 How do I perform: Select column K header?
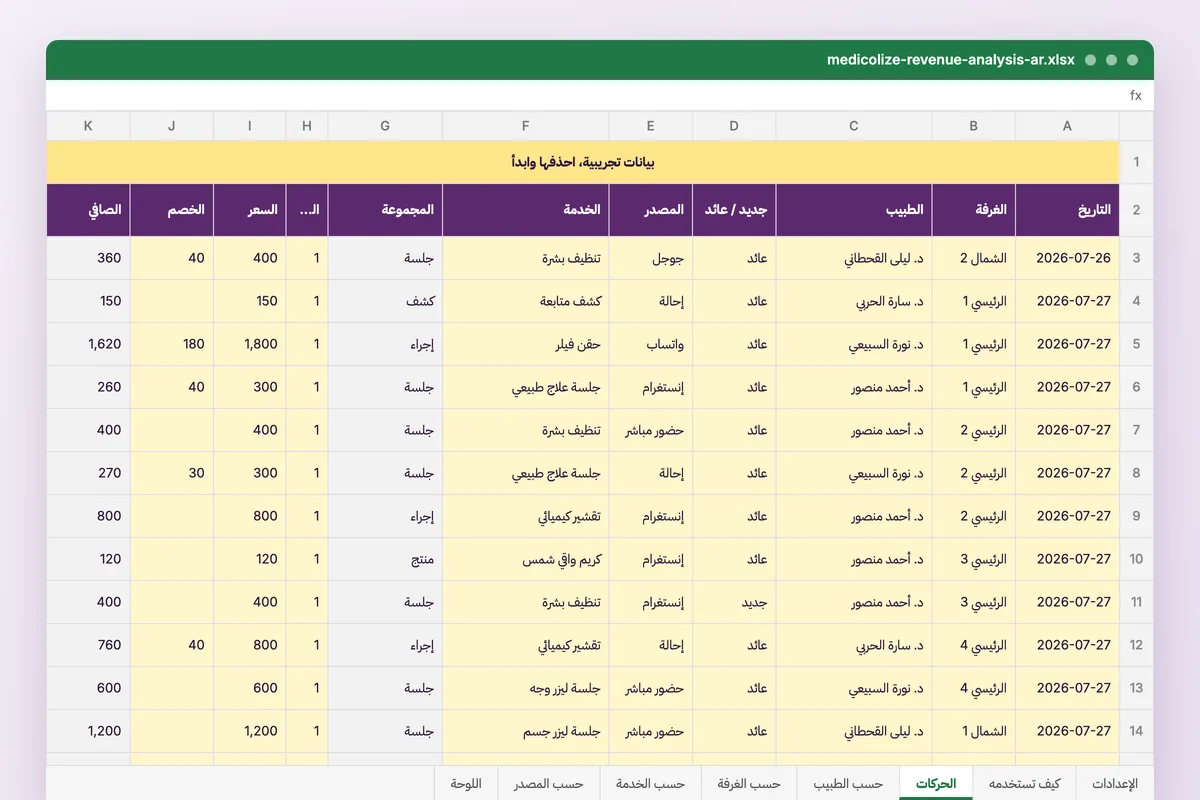click(x=88, y=126)
